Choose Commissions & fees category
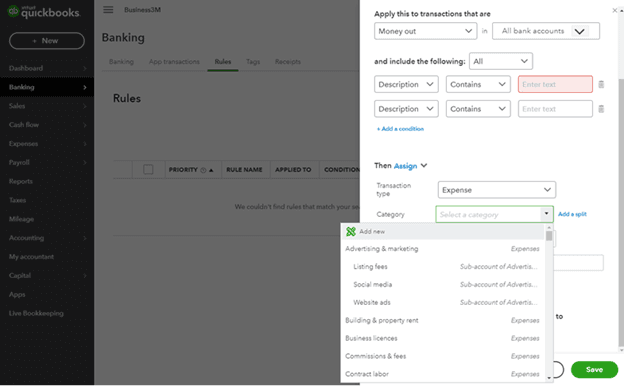Image resolution: width=624 pixels, height=386 pixels. point(443,357)
